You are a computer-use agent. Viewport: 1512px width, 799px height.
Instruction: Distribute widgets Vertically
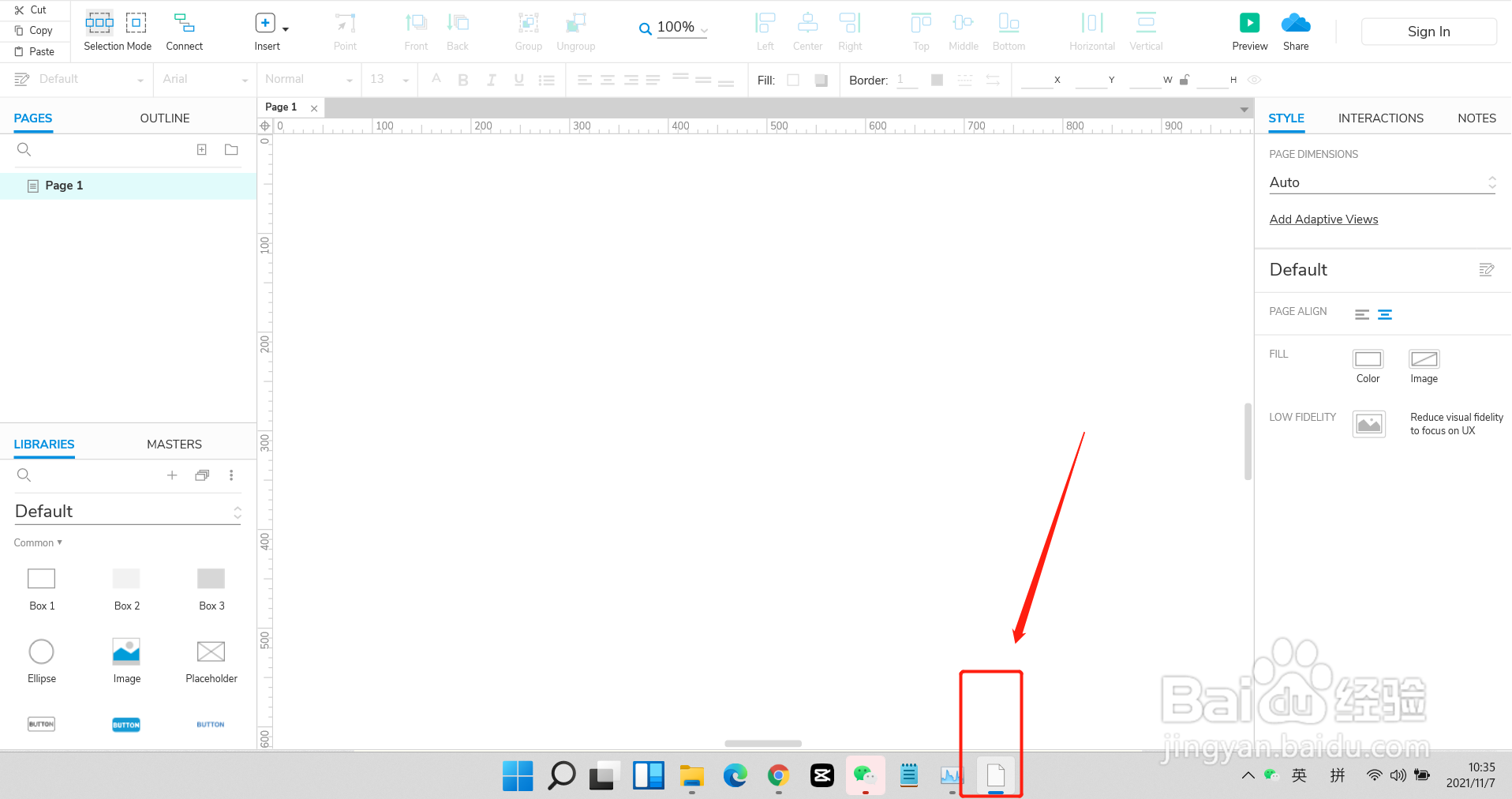(1146, 32)
